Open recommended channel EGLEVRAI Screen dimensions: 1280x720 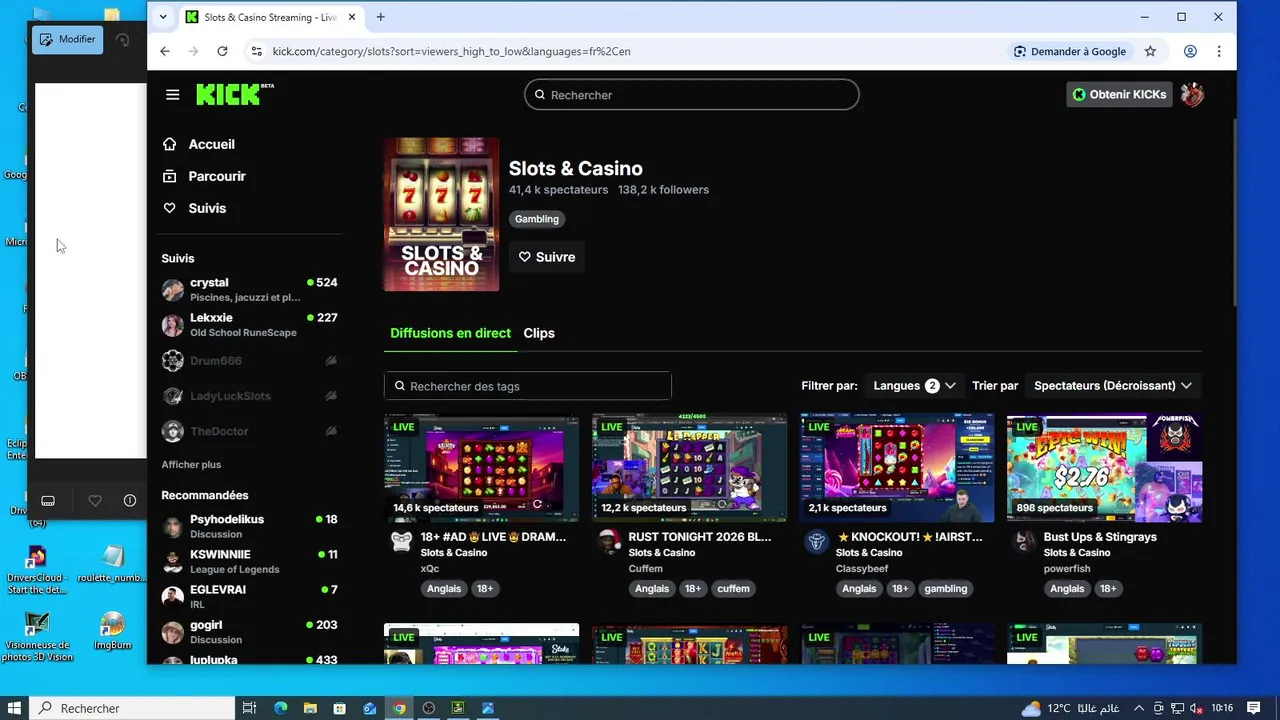pyautogui.click(x=250, y=597)
